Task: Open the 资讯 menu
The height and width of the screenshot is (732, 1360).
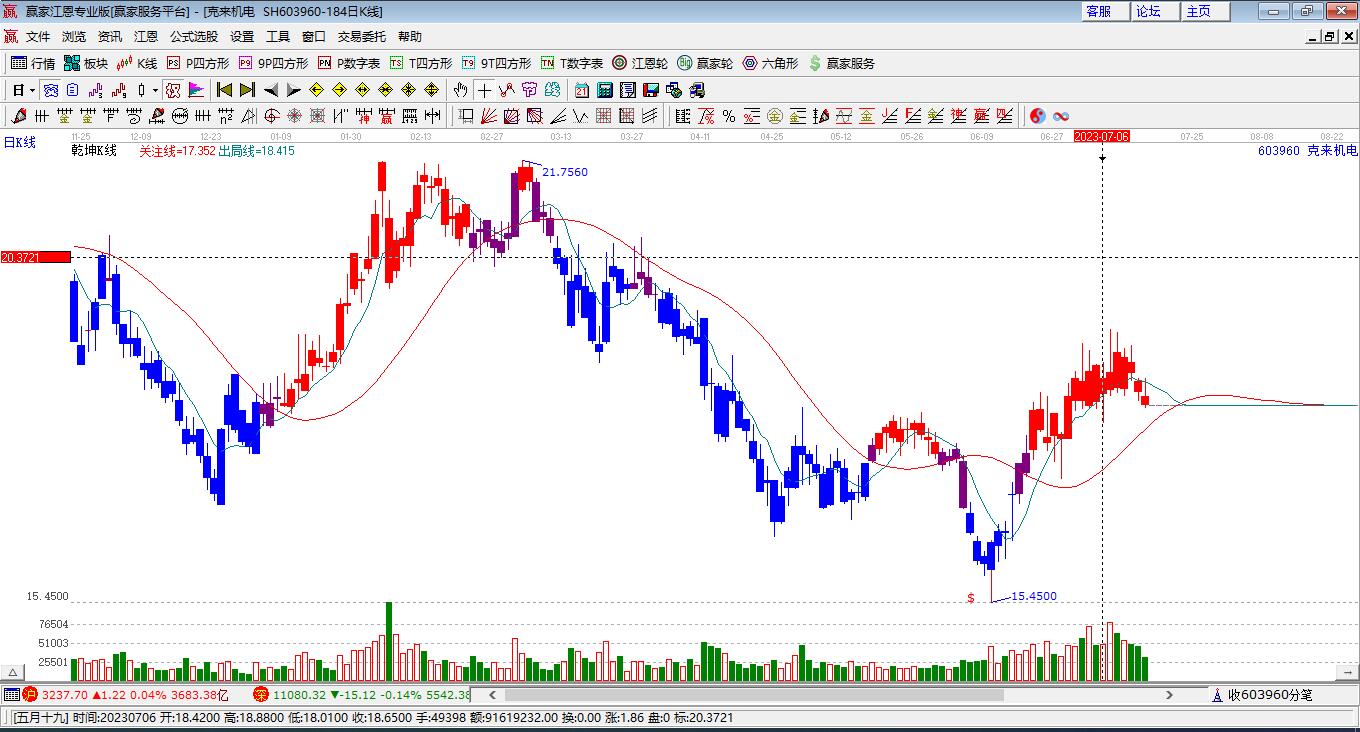Action: point(110,36)
